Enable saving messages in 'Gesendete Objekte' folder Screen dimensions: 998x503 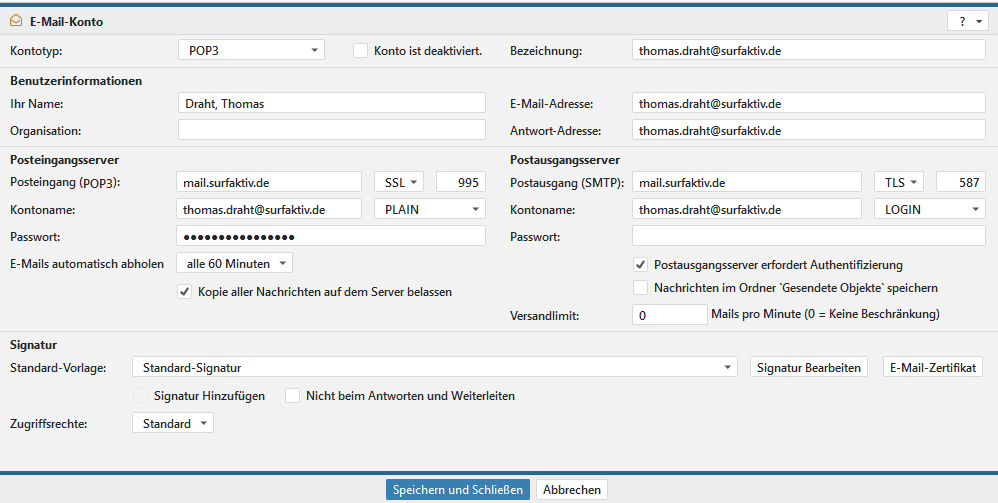coord(641,288)
